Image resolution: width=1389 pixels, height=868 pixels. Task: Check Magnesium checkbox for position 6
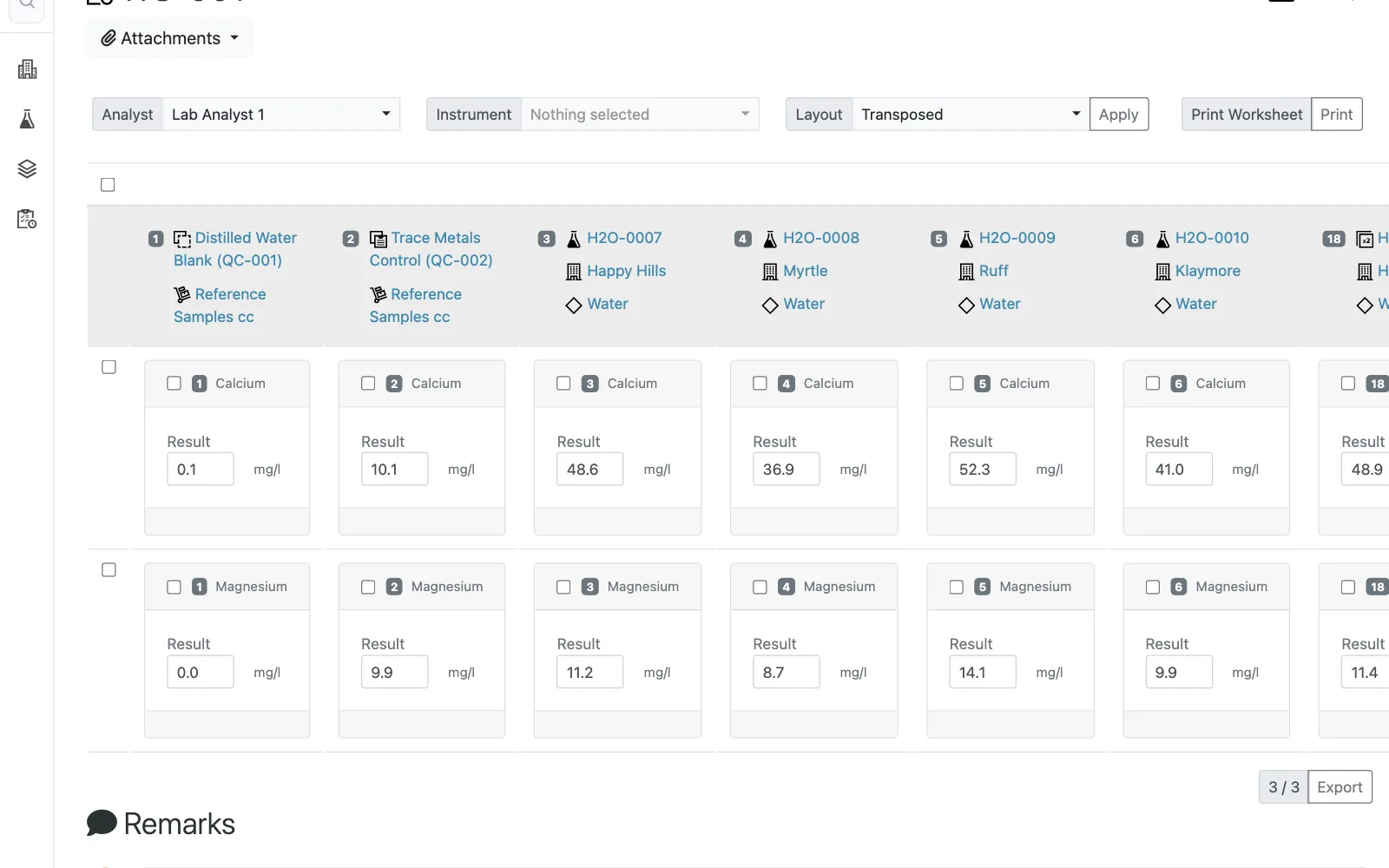(1152, 587)
